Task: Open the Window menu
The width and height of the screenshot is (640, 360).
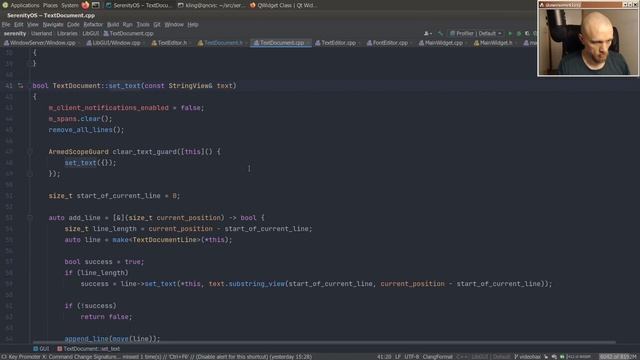Action: point(174,24)
